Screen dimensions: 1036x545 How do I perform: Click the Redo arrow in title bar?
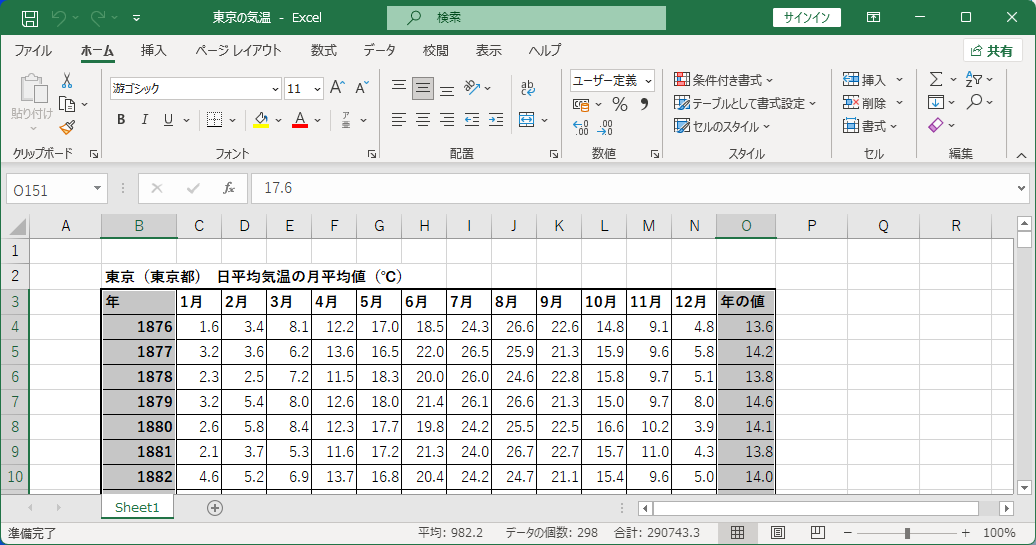point(98,18)
